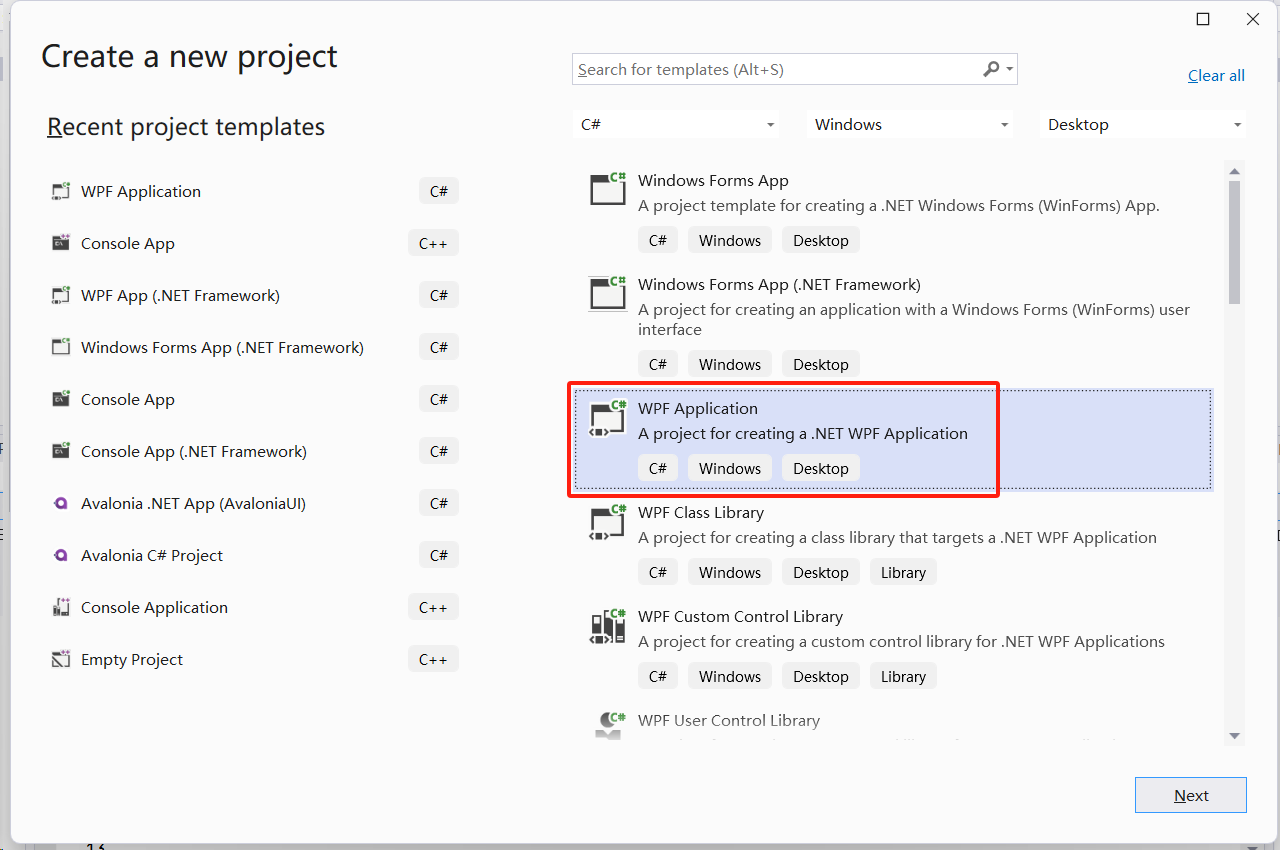Open the Windows platform filter dropdown
1280x850 pixels.
coord(910,125)
